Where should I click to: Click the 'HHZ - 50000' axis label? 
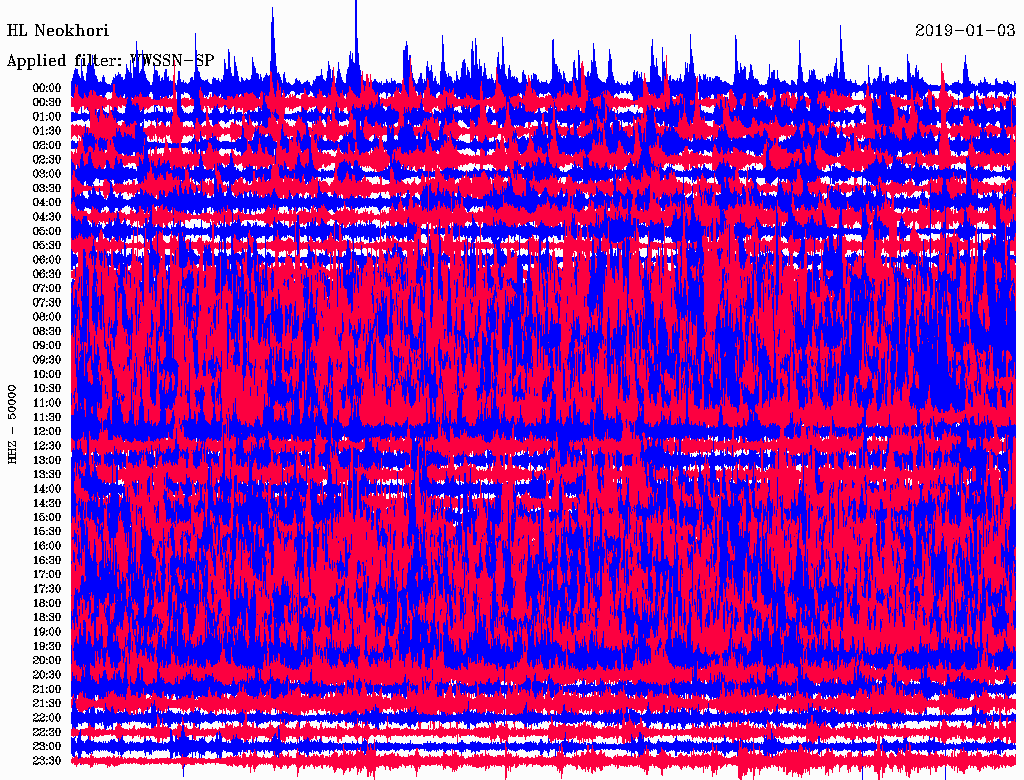(x=12, y=425)
